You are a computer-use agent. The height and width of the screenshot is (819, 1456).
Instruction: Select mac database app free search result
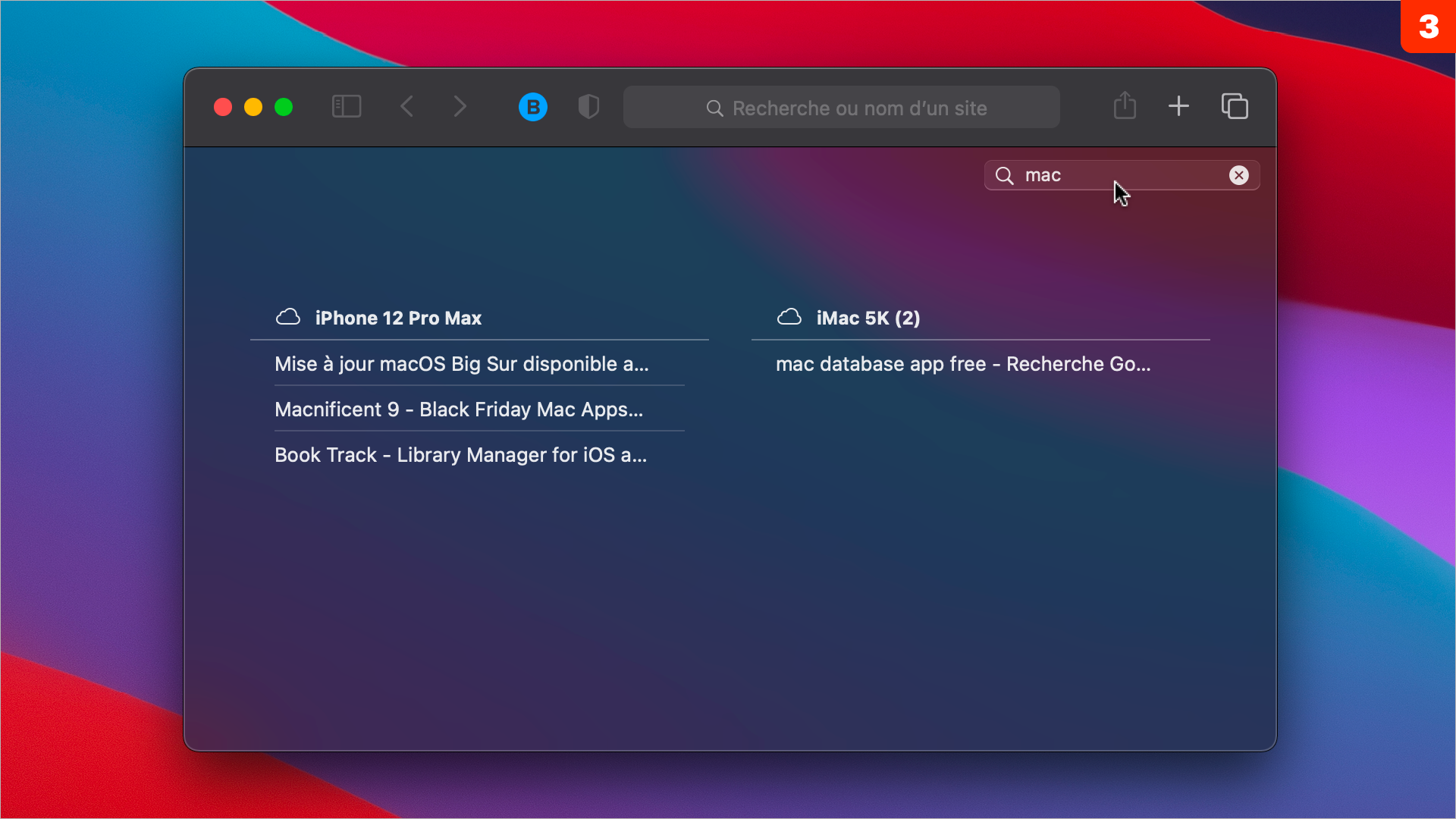click(x=964, y=363)
